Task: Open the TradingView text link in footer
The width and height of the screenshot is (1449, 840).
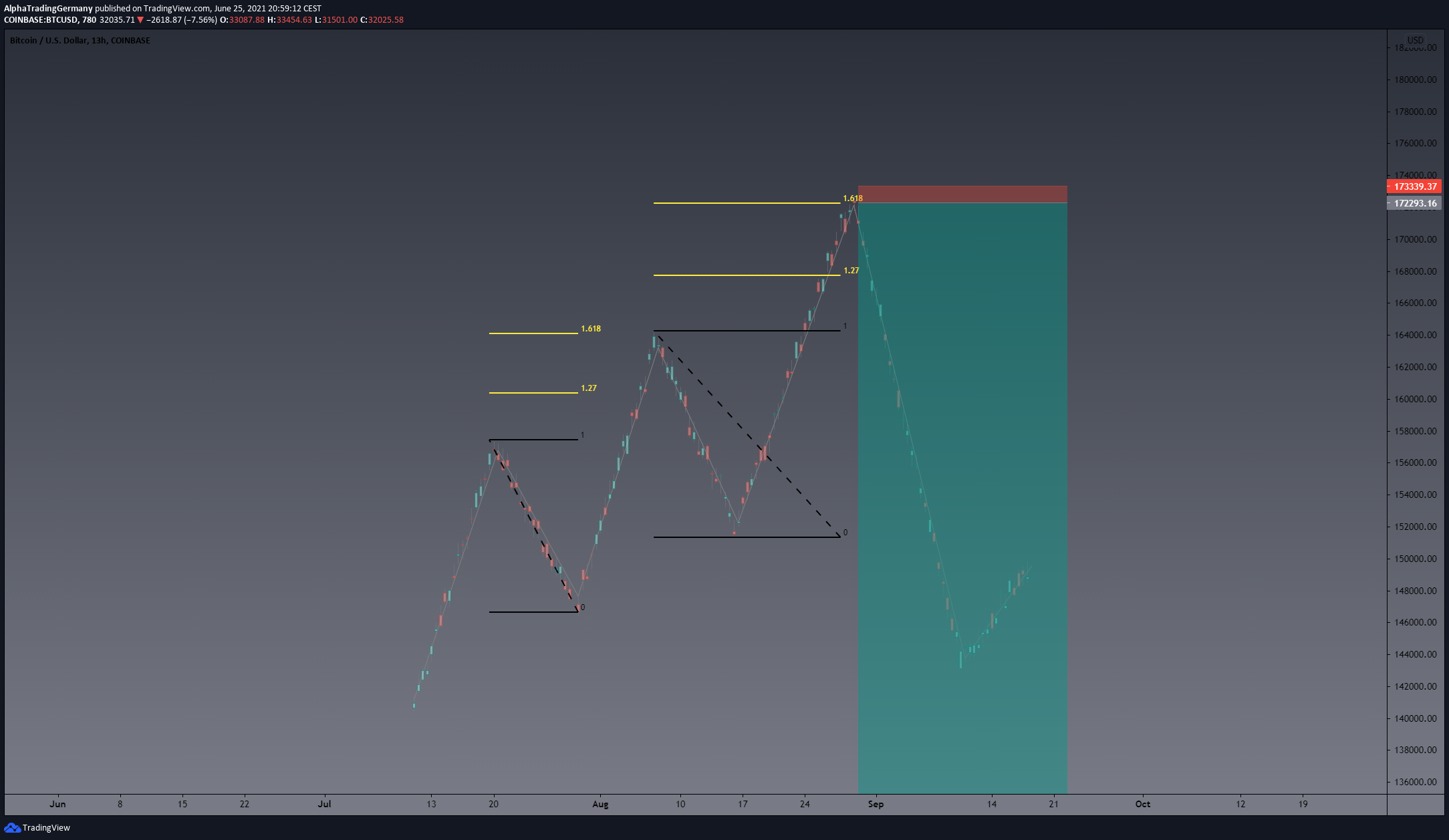Action: pyautogui.click(x=46, y=828)
